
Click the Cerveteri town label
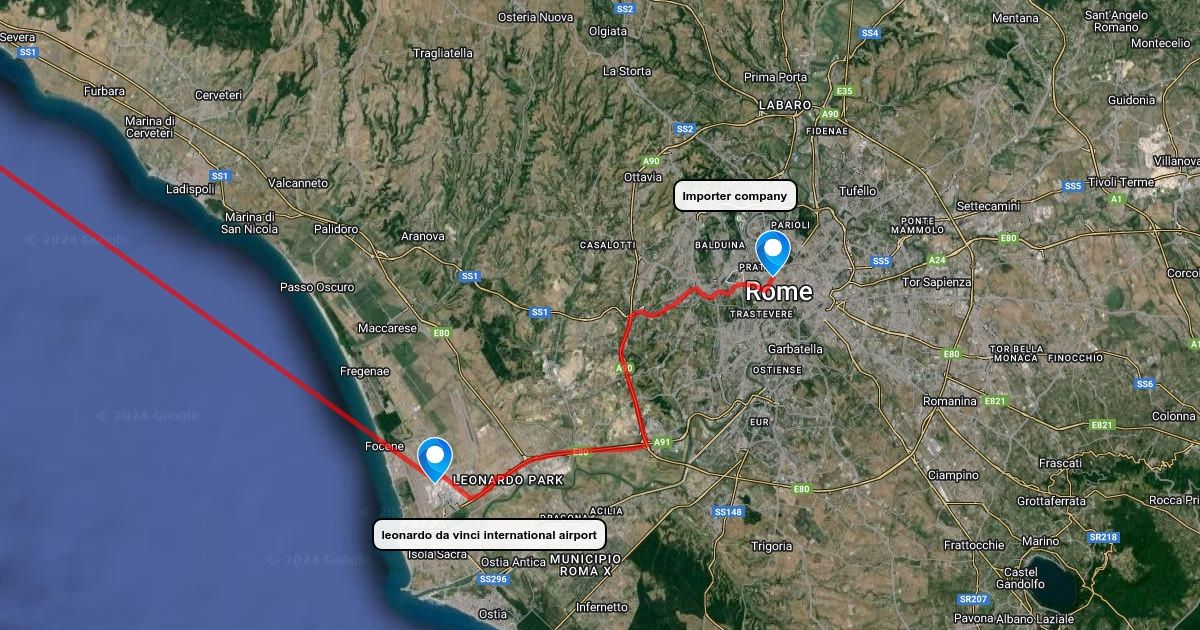pyautogui.click(x=218, y=95)
